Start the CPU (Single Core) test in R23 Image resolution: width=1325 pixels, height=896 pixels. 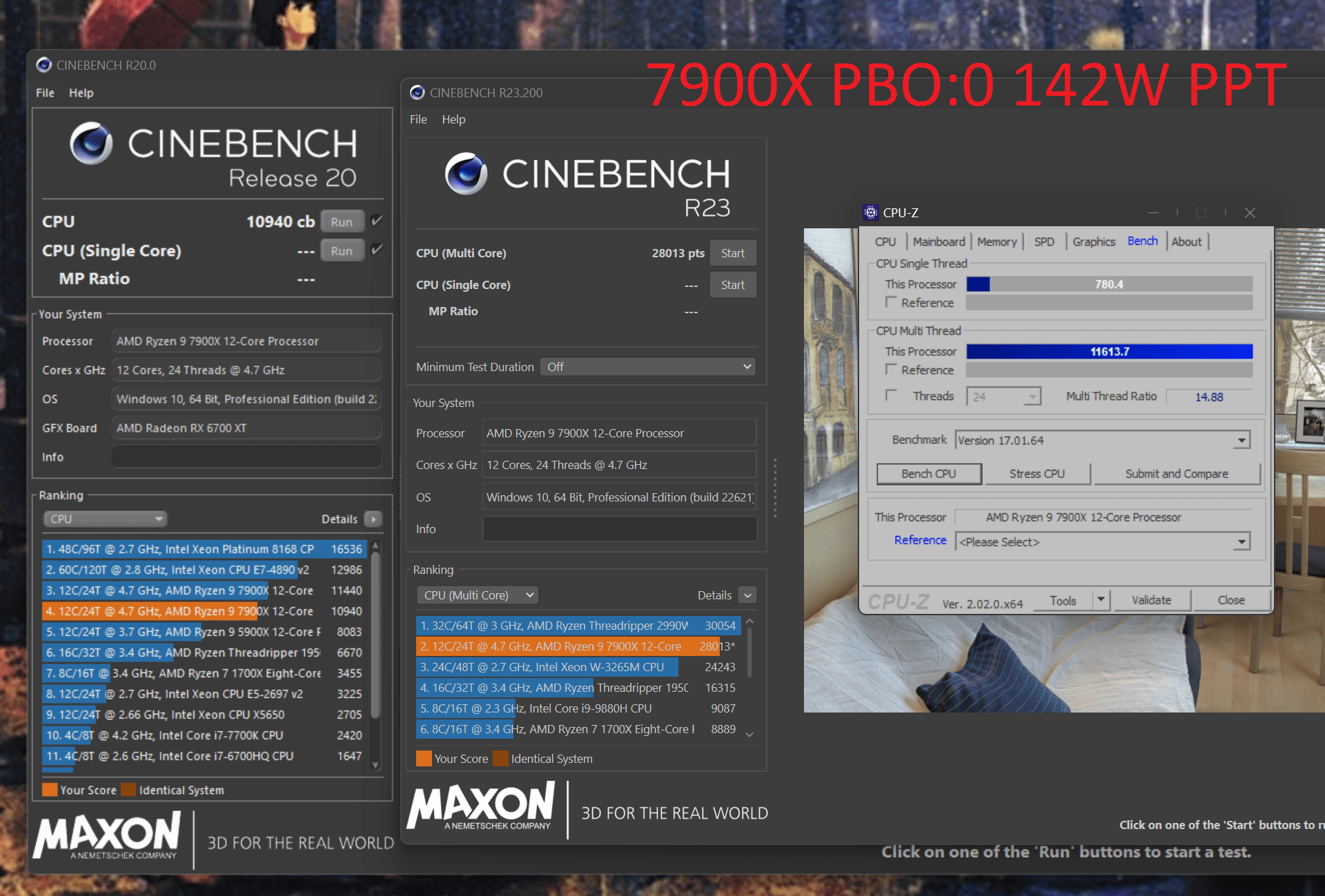[x=733, y=285]
